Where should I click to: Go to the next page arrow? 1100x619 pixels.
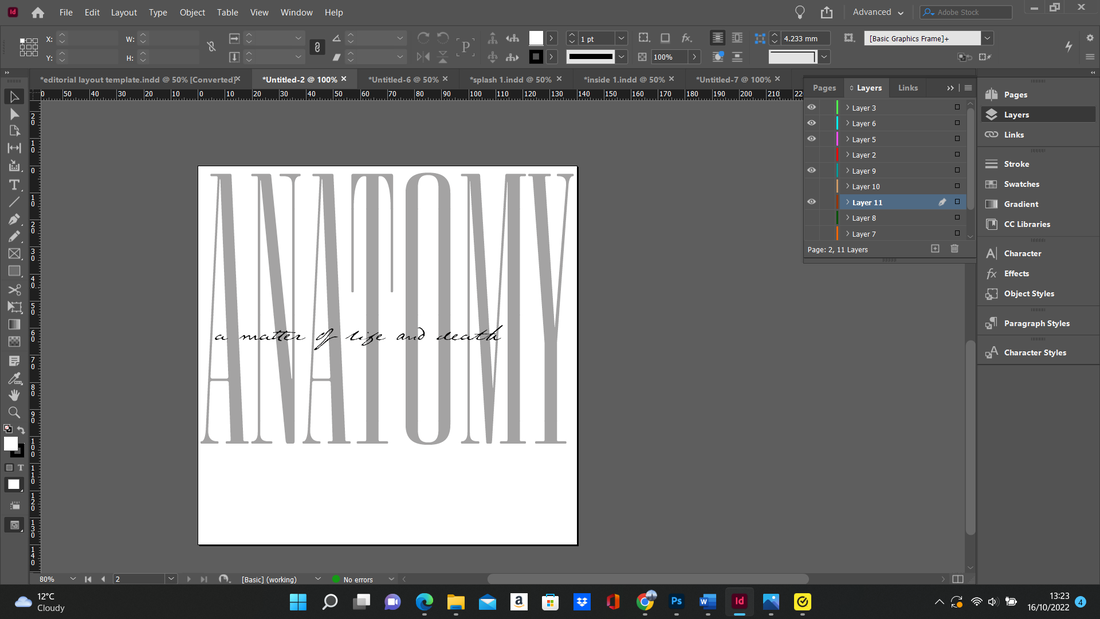coord(189,579)
